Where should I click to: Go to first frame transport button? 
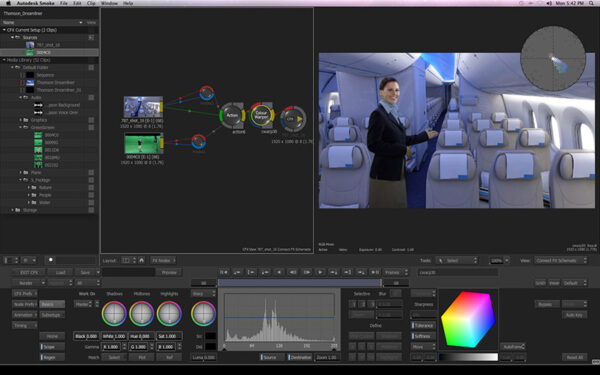tap(224, 272)
